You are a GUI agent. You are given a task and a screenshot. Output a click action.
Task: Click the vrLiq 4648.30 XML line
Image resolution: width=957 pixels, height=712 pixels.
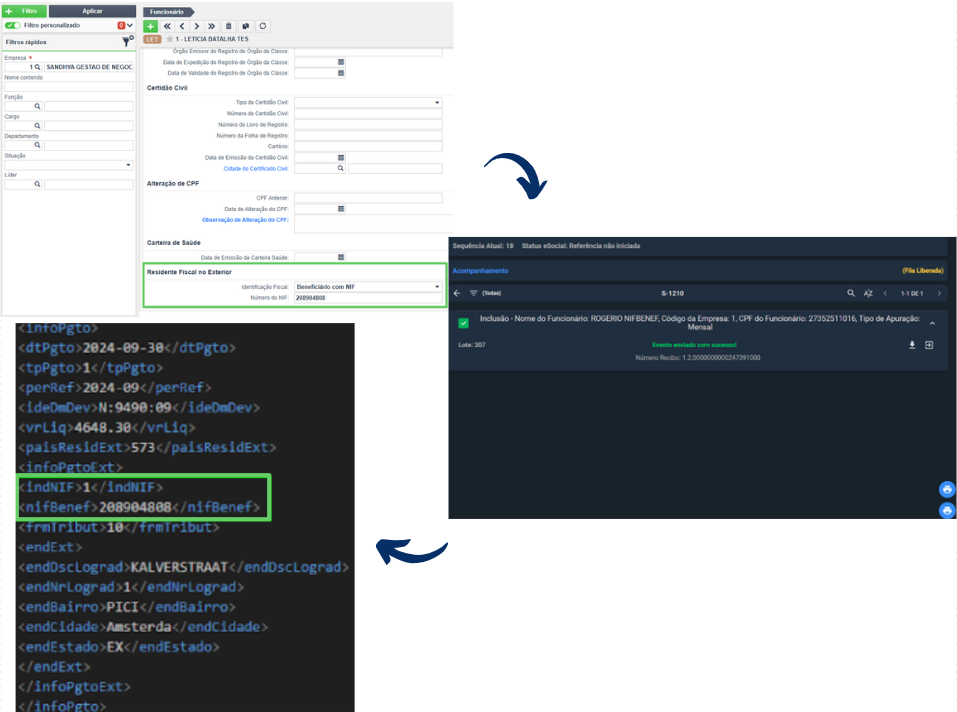107,427
